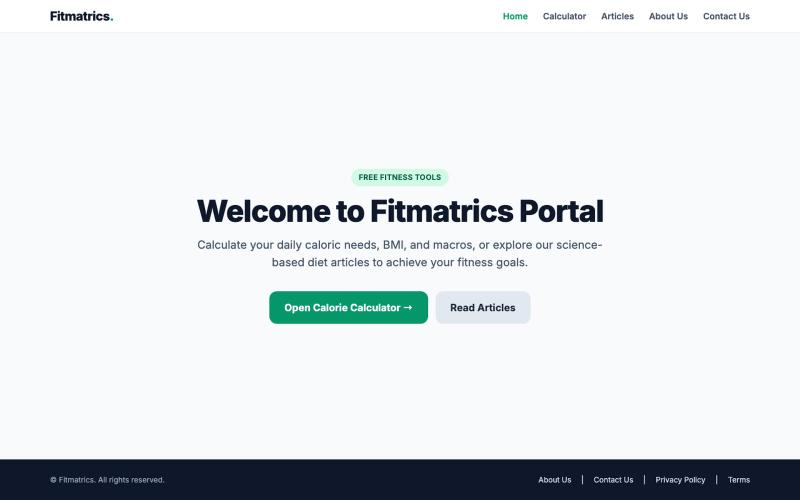Open Contact Us in the footer
This screenshot has width=800, height=500.
tap(613, 480)
